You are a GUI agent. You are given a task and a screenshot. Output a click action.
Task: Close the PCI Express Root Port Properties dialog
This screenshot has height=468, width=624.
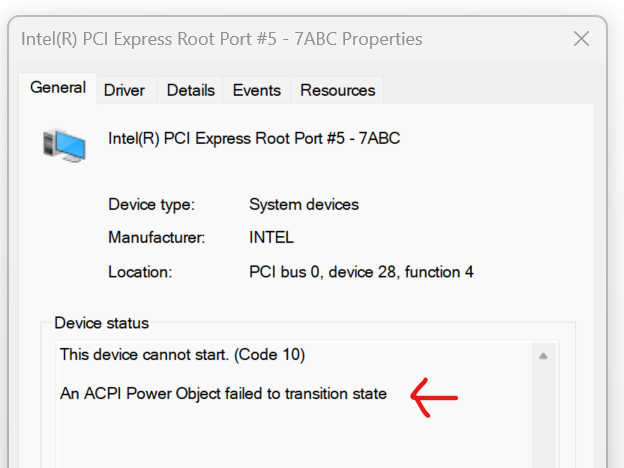(x=581, y=39)
